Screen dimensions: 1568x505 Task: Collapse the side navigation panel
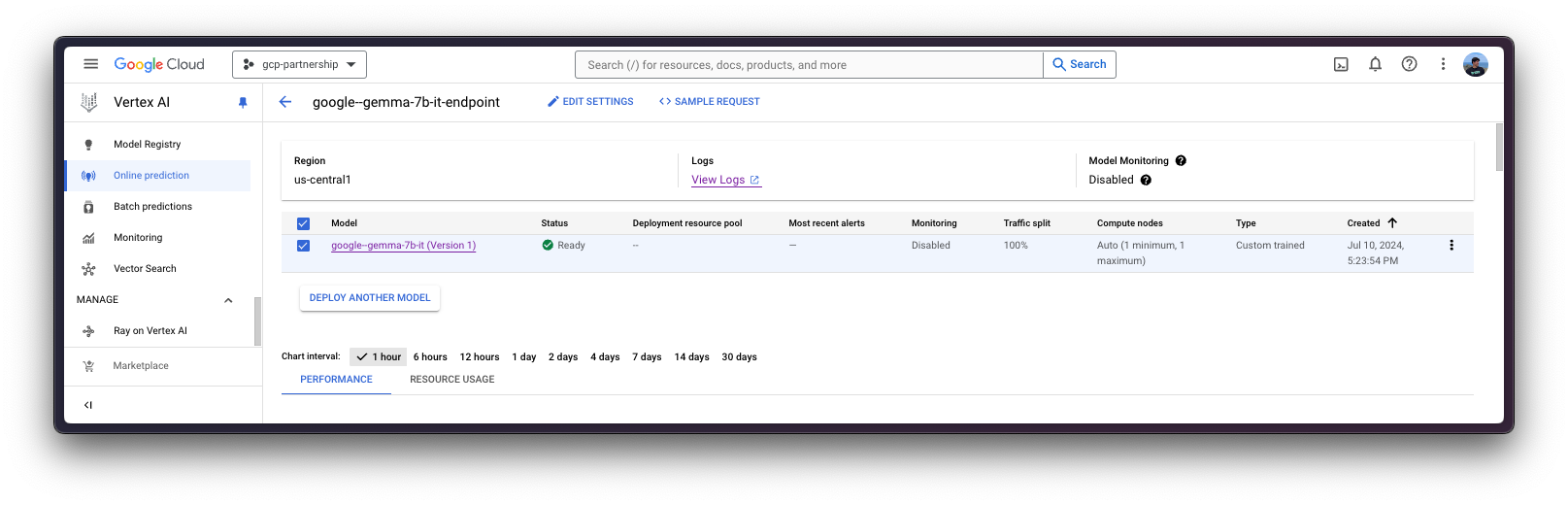click(88, 405)
